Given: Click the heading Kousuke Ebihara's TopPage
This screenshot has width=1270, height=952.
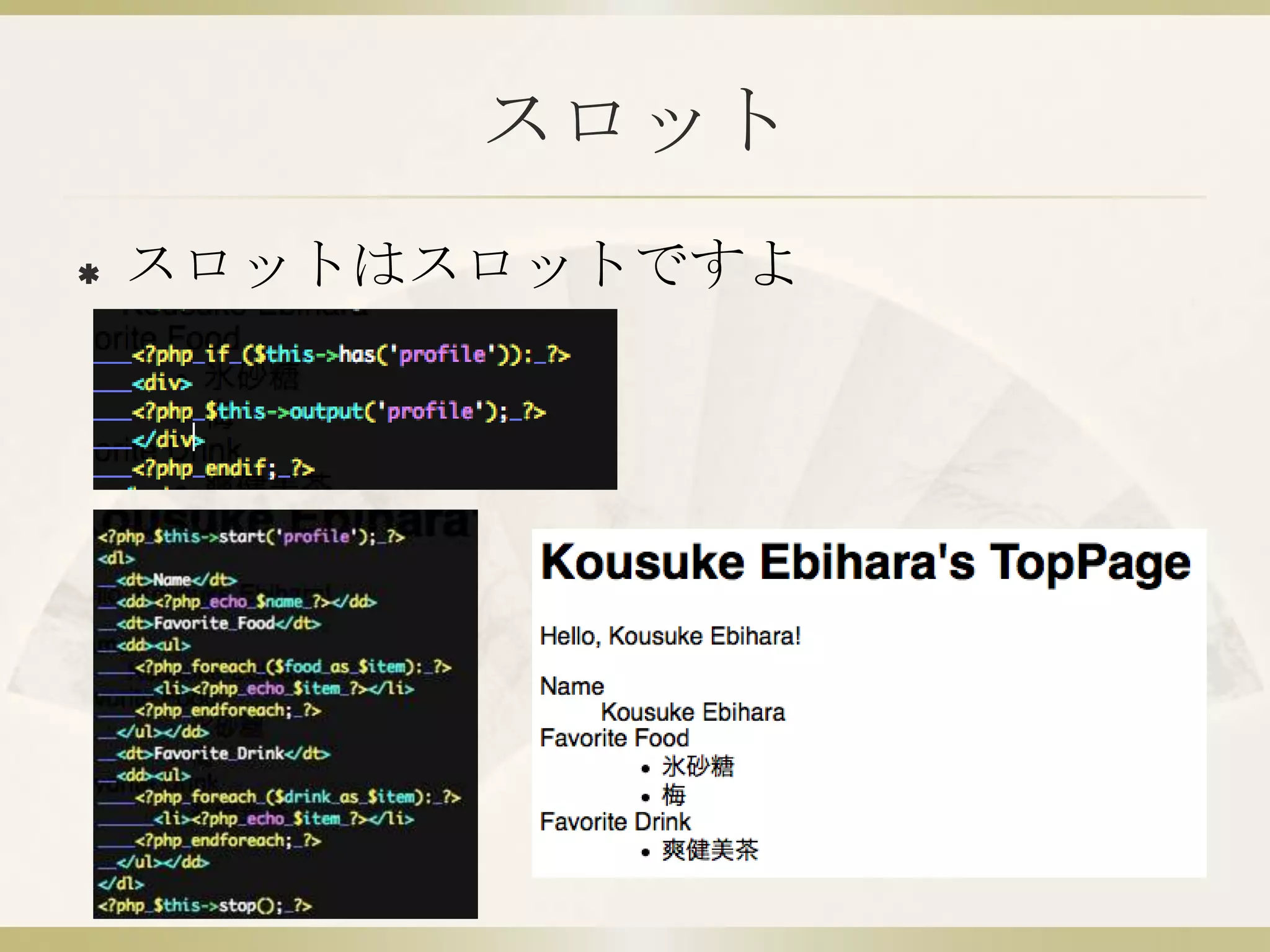Looking at the screenshot, I should click(866, 563).
